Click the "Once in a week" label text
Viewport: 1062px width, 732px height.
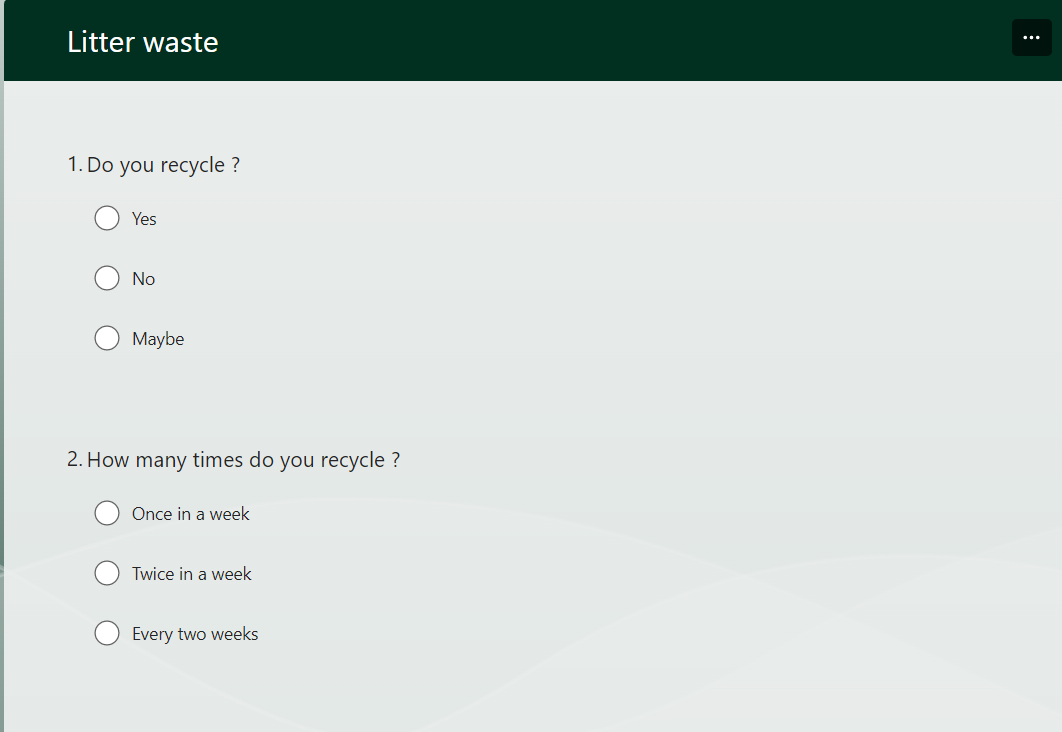[x=190, y=514]
